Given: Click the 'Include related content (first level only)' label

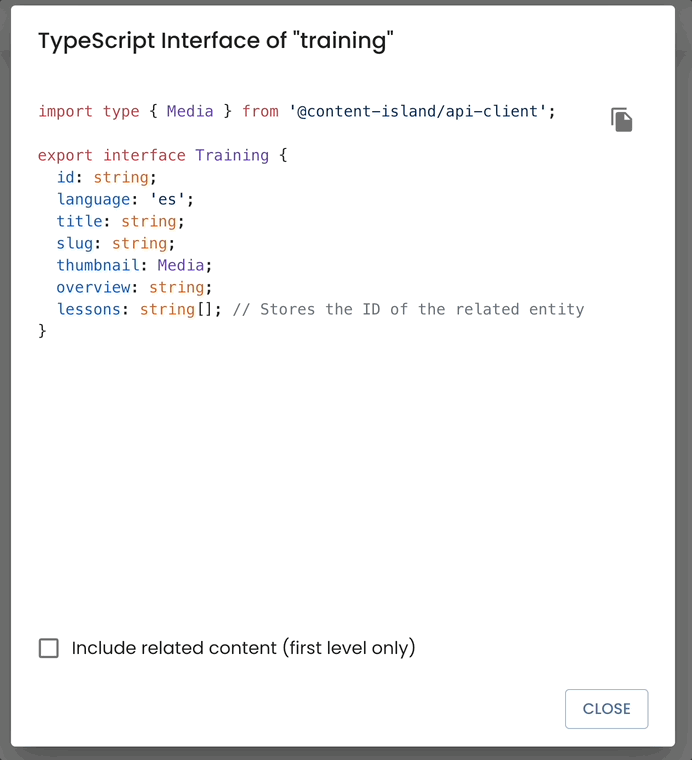Looking at the screenshot, I should point(243,648).
